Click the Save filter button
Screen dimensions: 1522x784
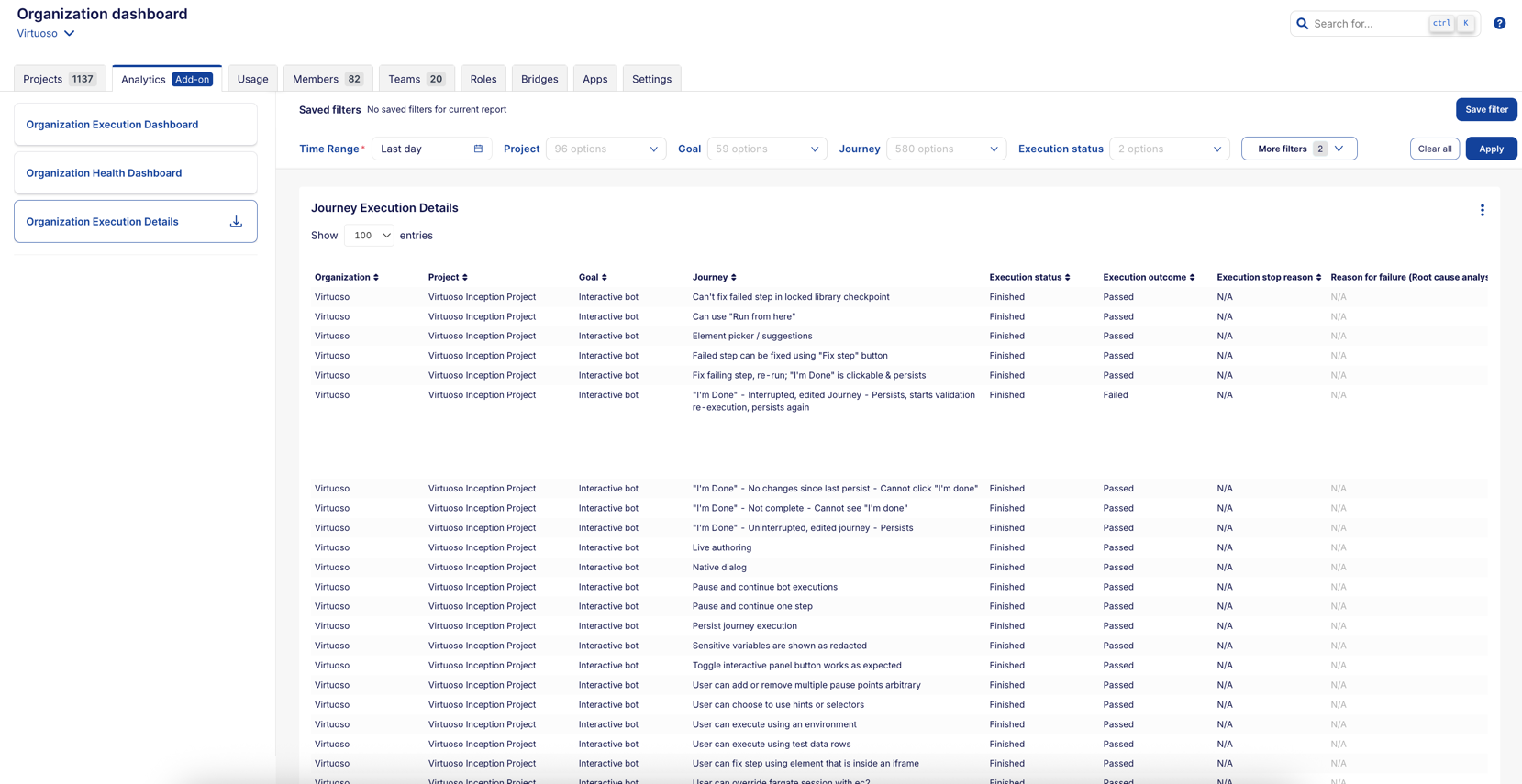[1485, 109]
